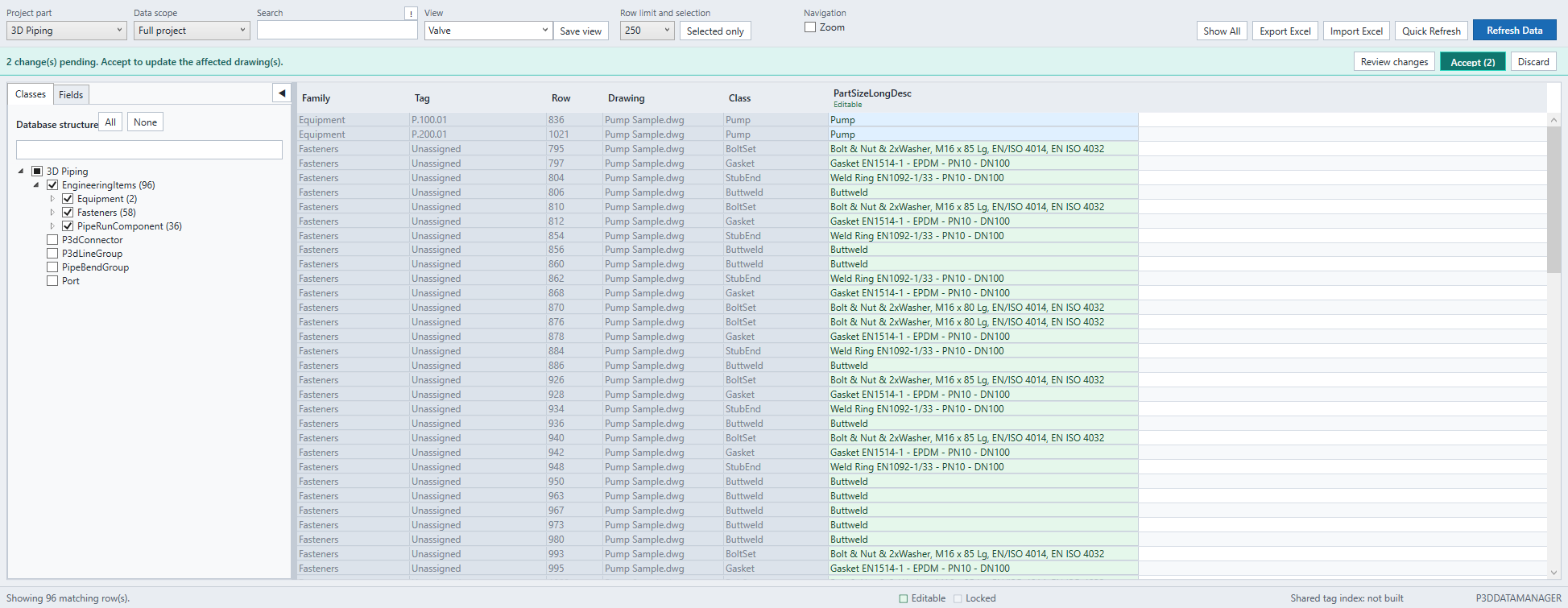Check the PipeBendGroup checkbox

pos(52,267)
